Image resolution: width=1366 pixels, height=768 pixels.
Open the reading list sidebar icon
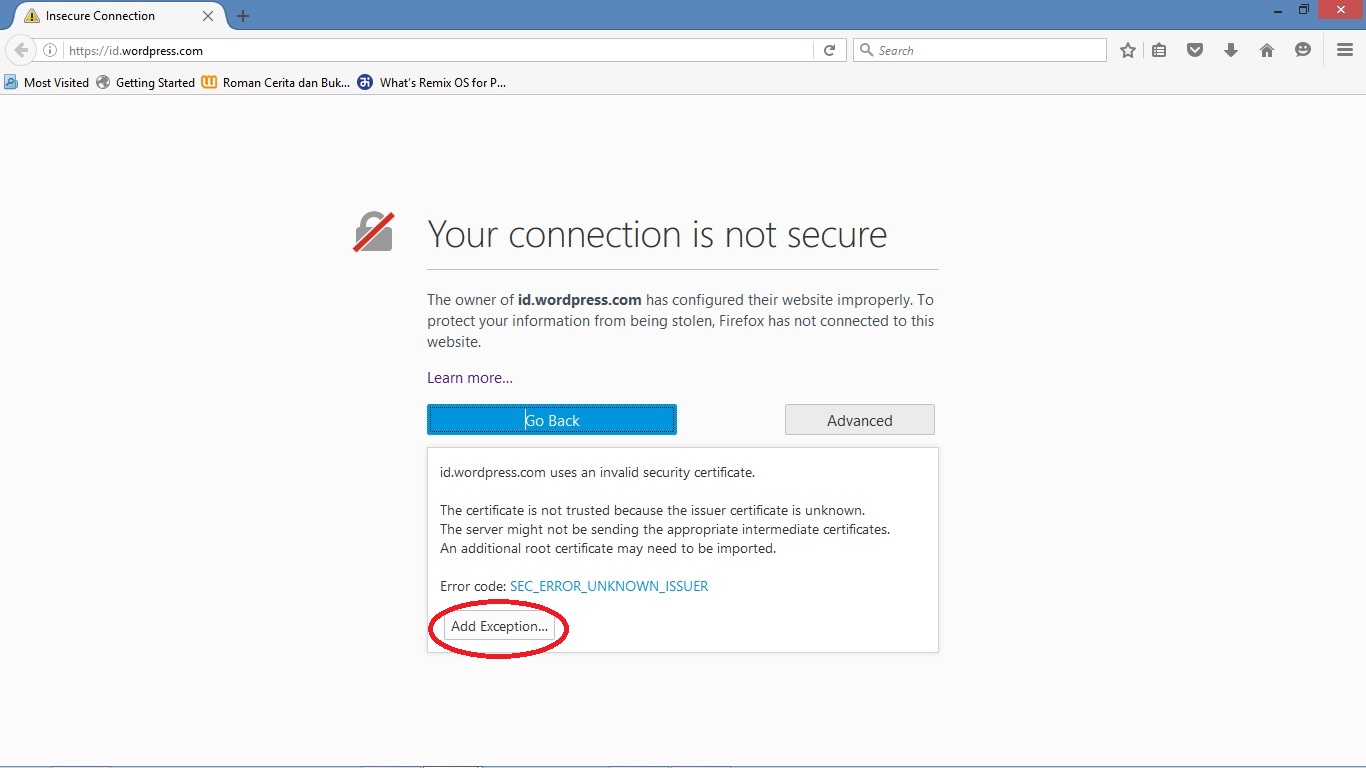(1159, 49)
